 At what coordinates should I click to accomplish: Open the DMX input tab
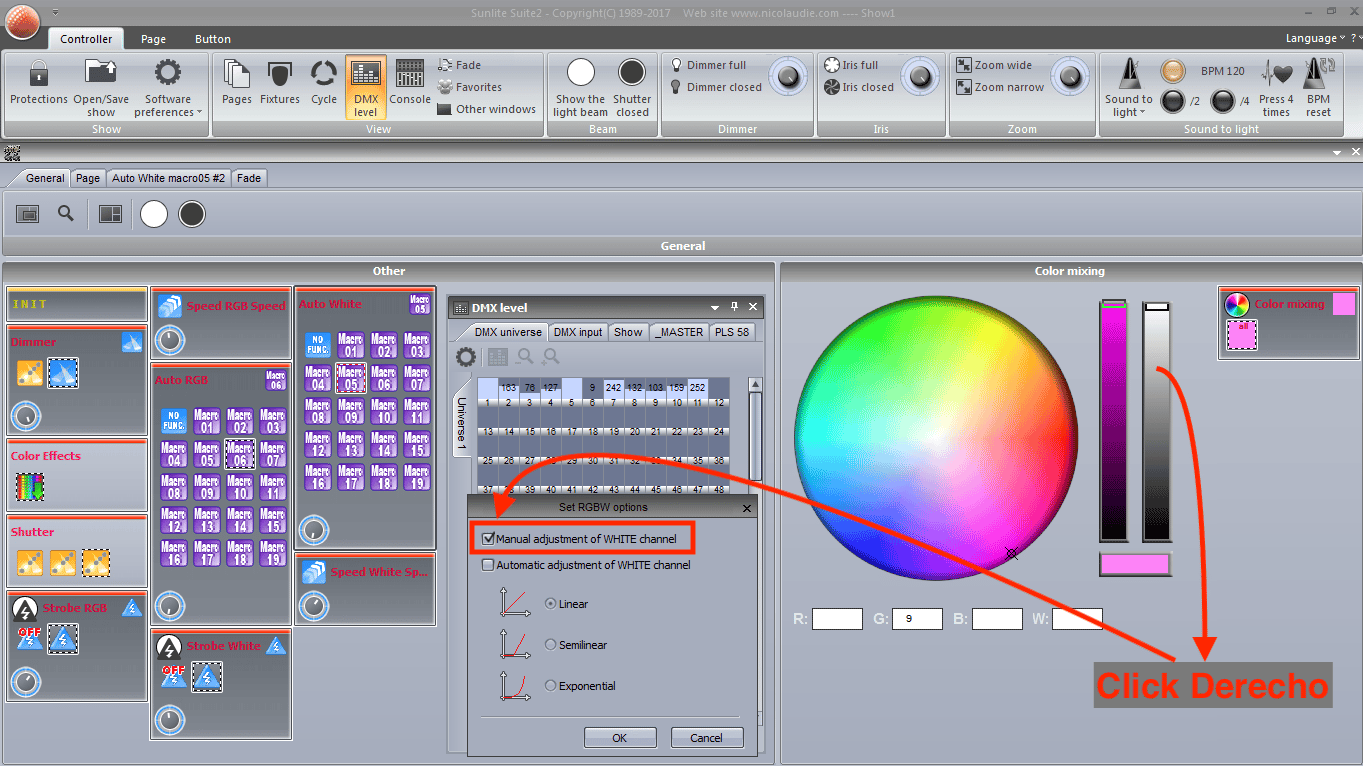[578, 332]
